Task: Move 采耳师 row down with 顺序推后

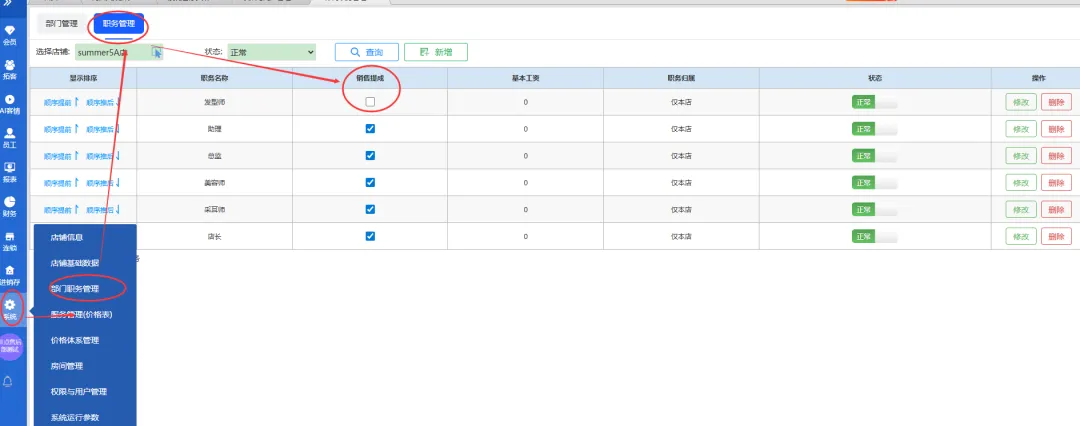Action: coord(103,210)
